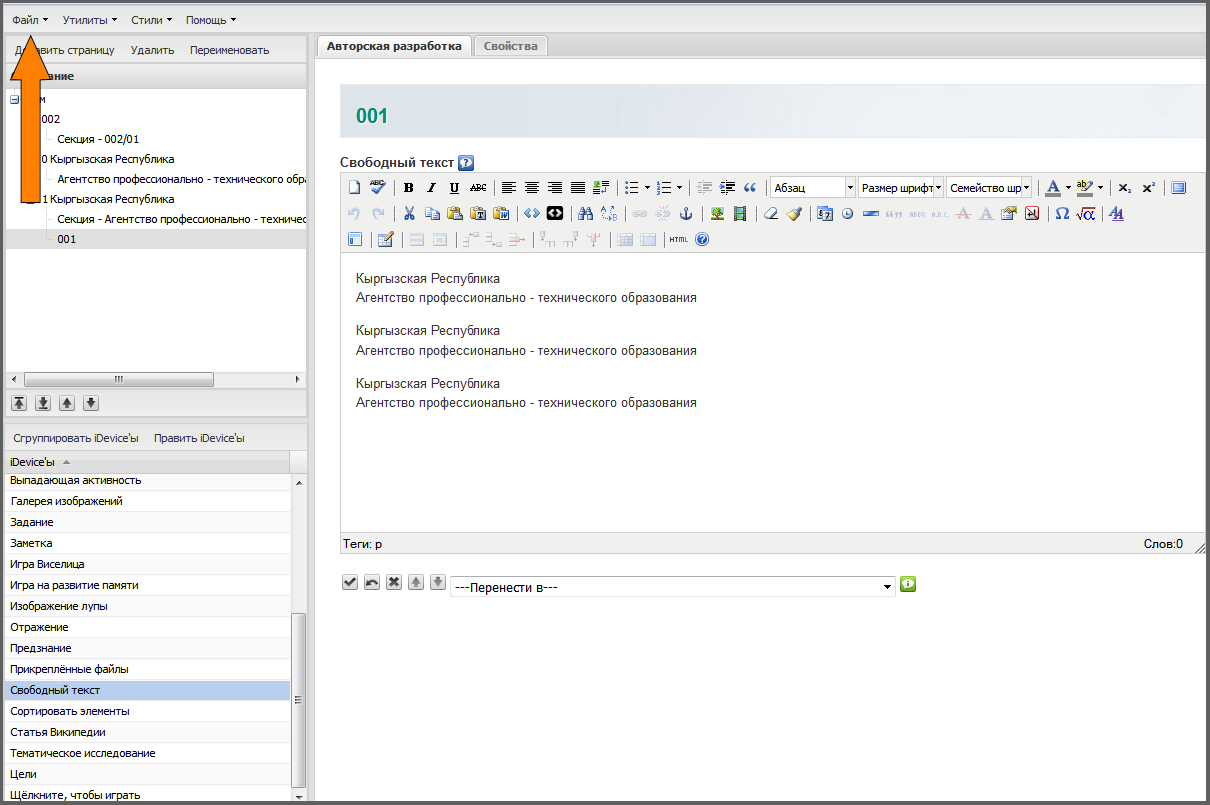Select Галерея изображений iDevice
This screenshot has height=805, width=1210.
[x=147, y=501]
